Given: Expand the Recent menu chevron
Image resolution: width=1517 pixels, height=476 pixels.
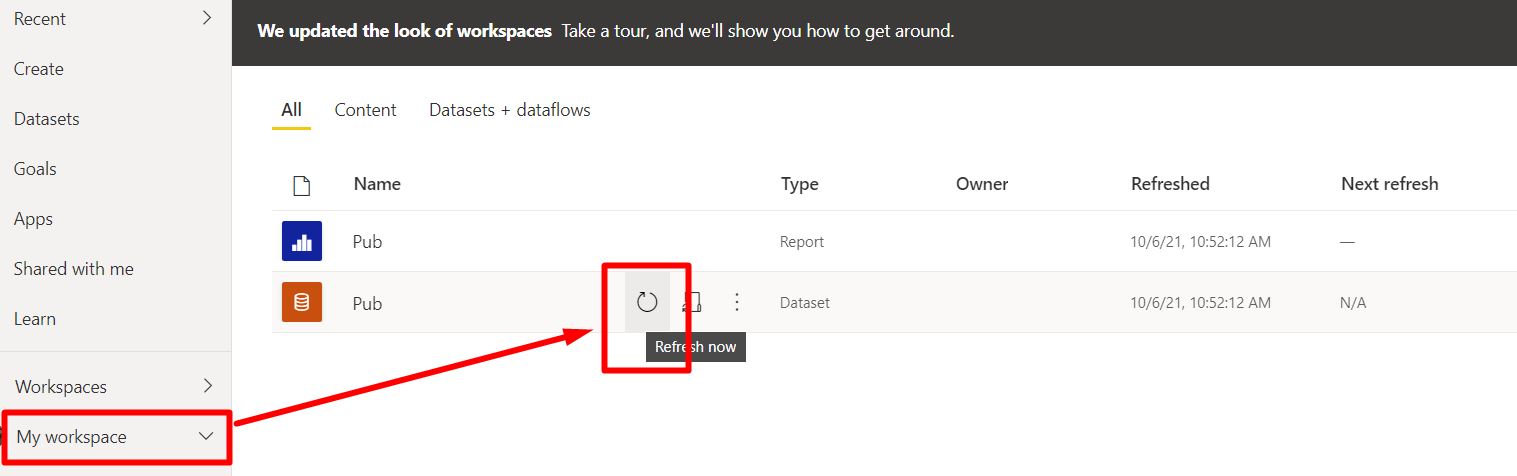Looking at the screenshot, I should pos(207,17).
